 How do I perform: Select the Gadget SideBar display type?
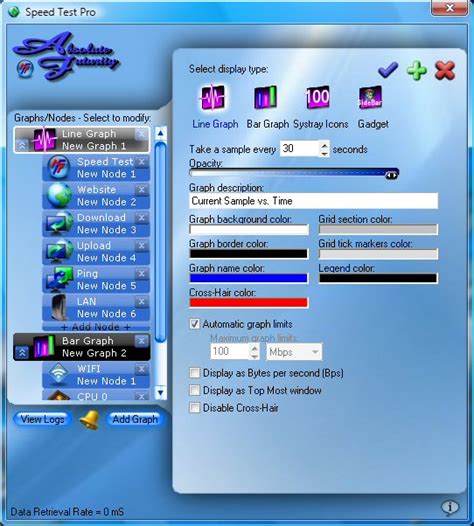pos(370,97)
